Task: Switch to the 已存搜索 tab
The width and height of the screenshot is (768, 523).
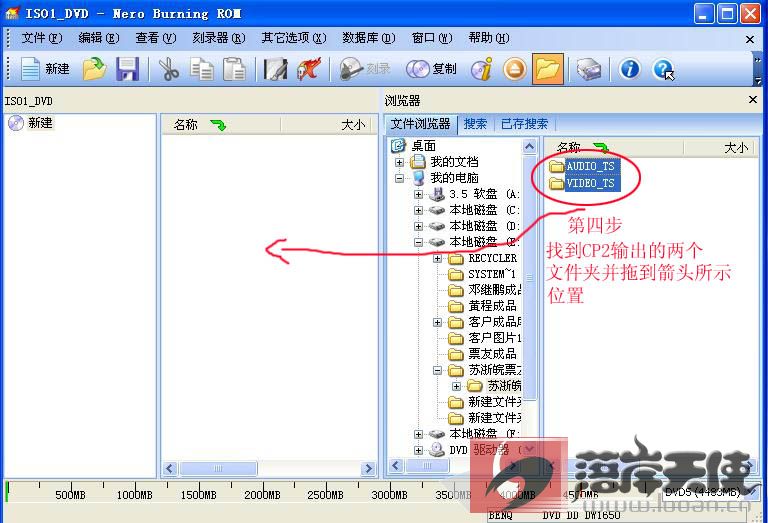Action: coord(524,124)
